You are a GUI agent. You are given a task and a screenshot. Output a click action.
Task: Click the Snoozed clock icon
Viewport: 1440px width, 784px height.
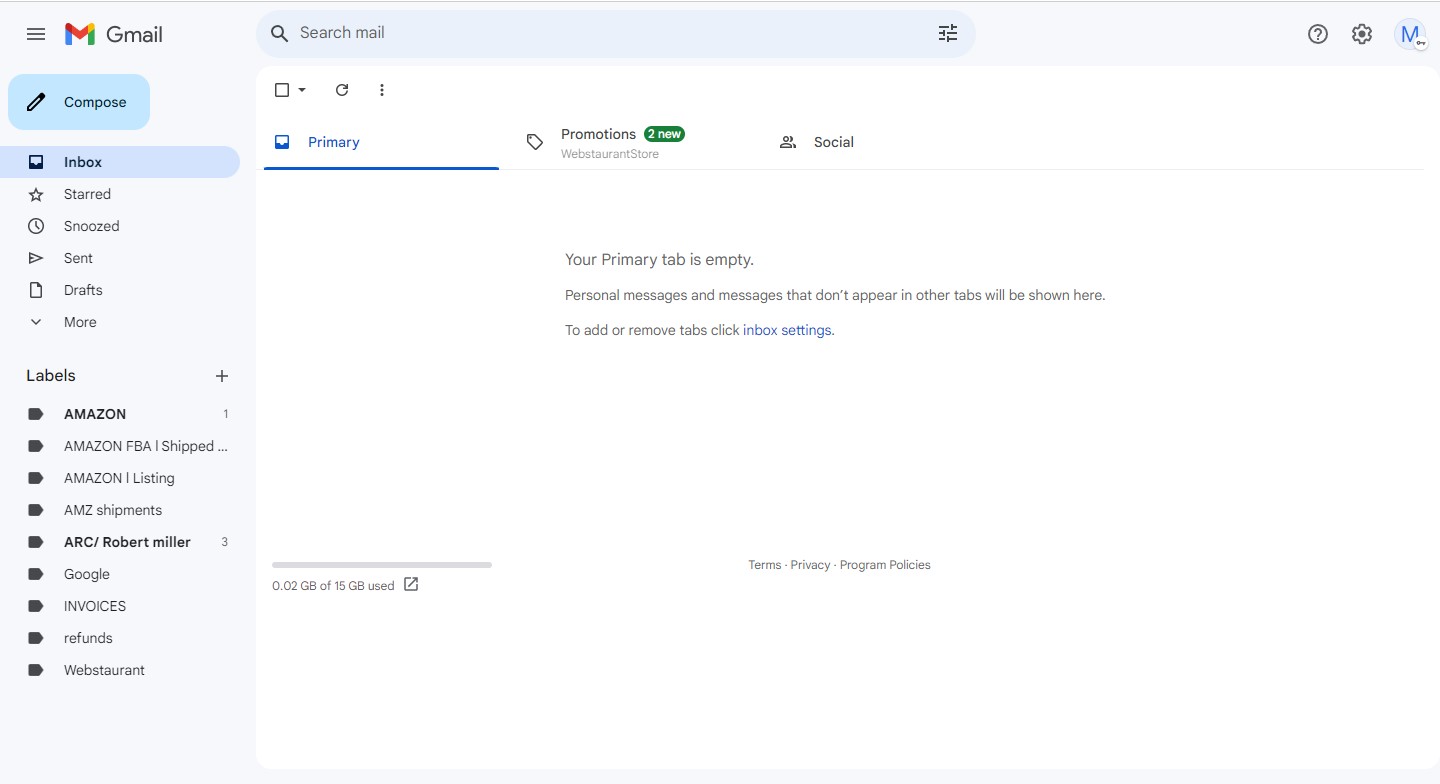point(36,226)
